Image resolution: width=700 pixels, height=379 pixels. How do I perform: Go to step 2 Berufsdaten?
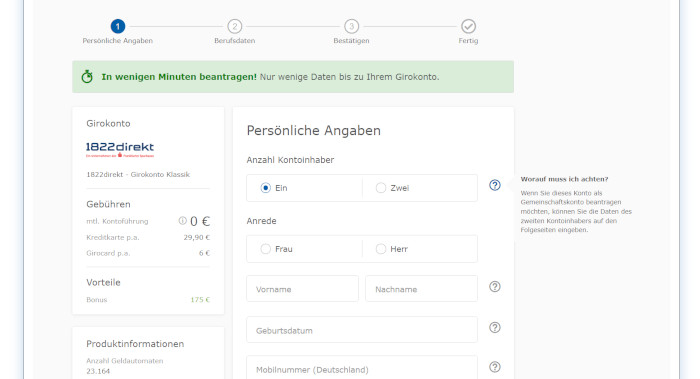tap(235, 26)
